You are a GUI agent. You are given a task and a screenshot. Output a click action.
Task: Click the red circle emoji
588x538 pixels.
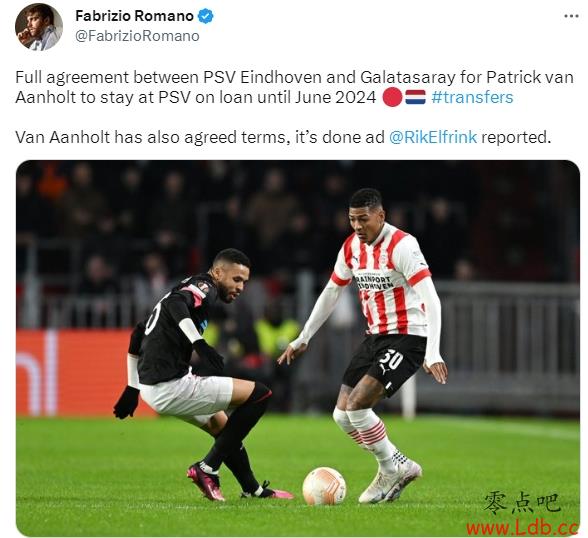coord(393,97)
